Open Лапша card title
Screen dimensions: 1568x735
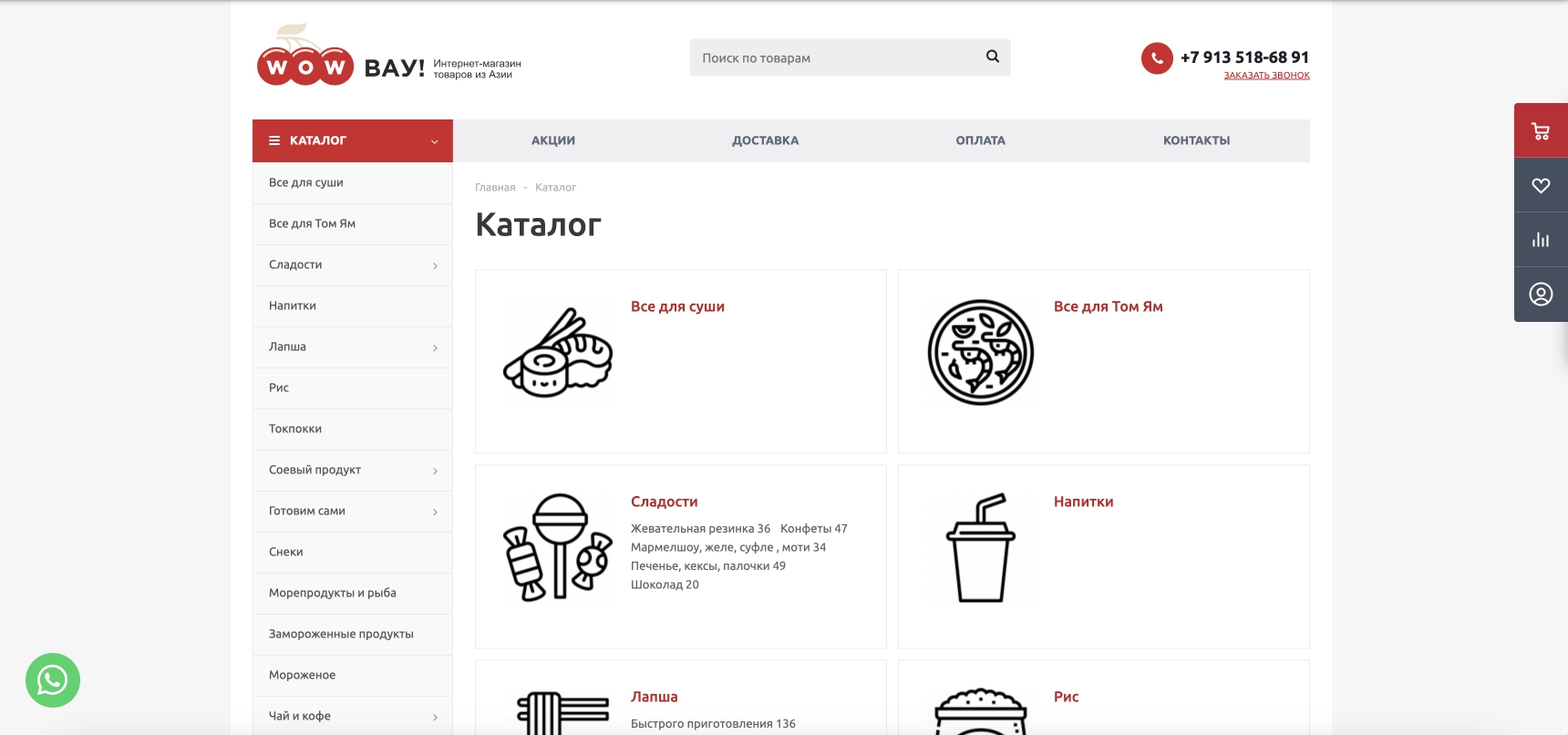[x=654, y=697]
